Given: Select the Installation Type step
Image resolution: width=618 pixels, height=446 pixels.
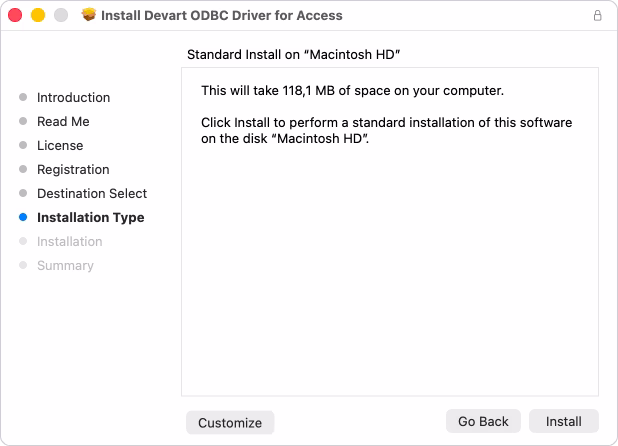Looking at the screenshot, I should point(91,217).
